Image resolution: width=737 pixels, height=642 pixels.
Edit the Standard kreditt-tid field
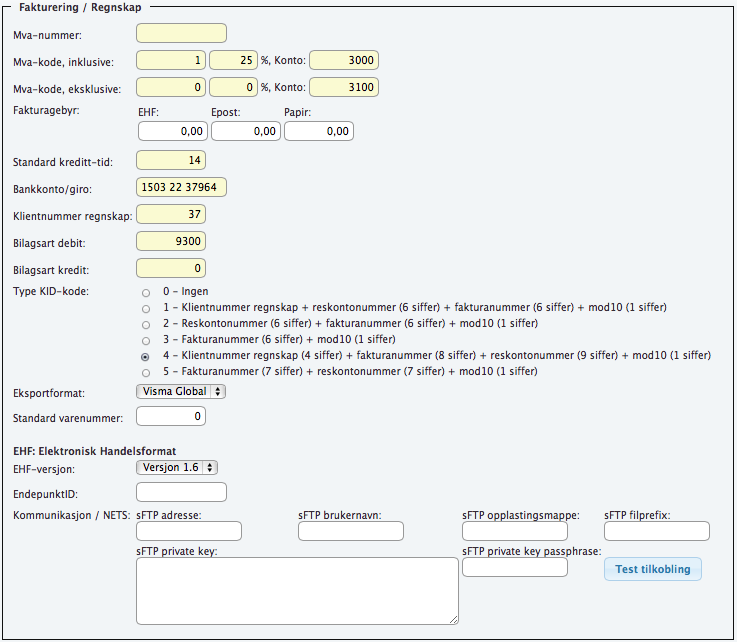pyautogui.click(x=171, y=160)
